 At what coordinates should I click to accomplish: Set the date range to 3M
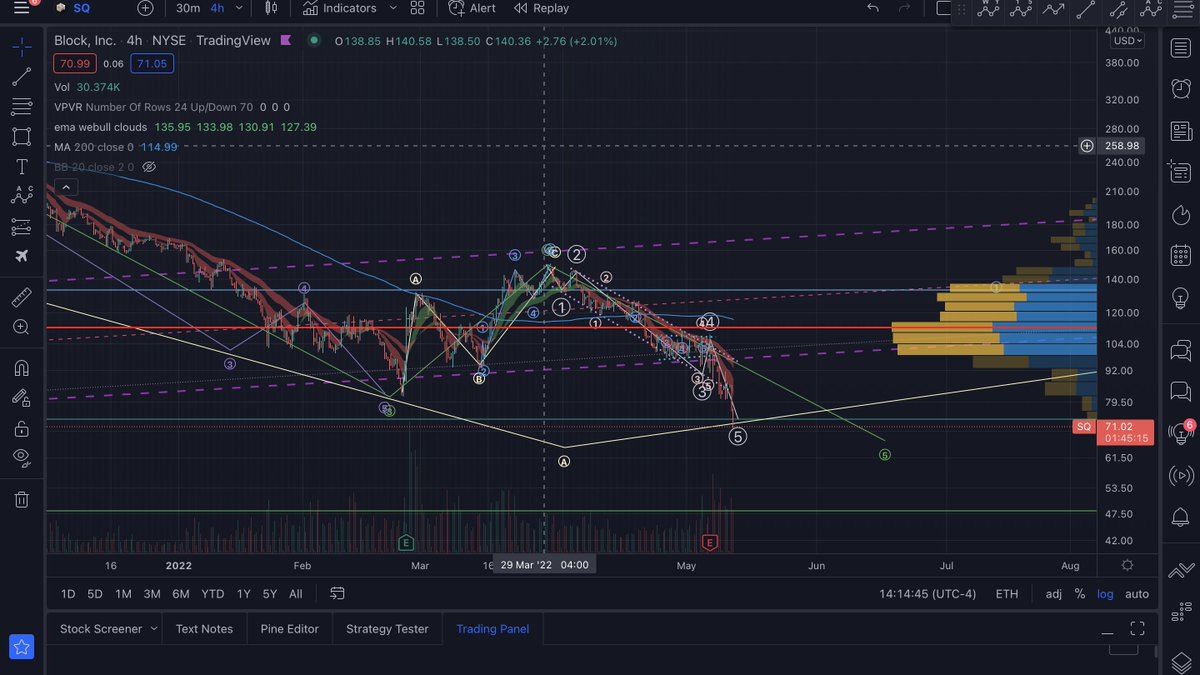pyautogui.click(x=151, y=594)
